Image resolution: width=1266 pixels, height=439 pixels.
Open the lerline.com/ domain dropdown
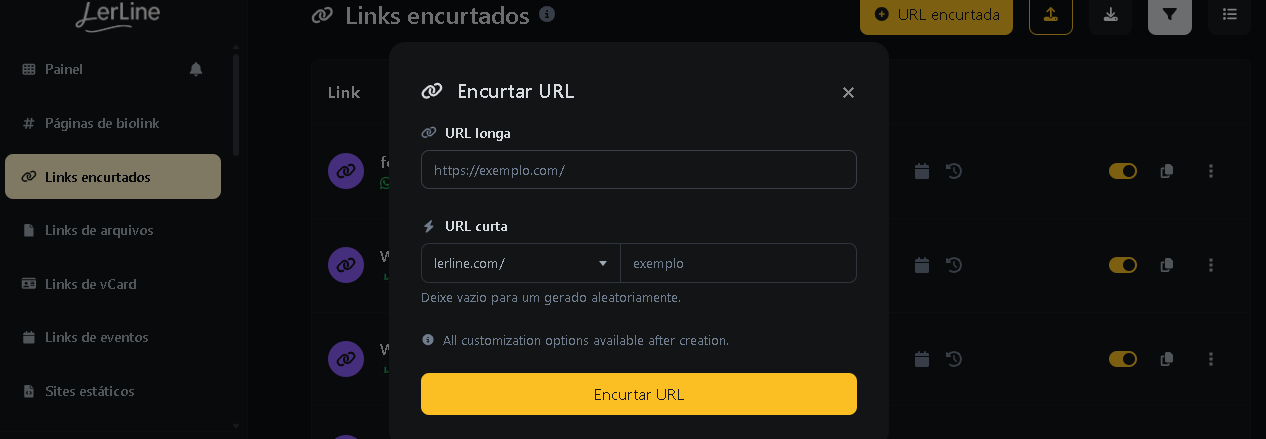coord(520,263)
